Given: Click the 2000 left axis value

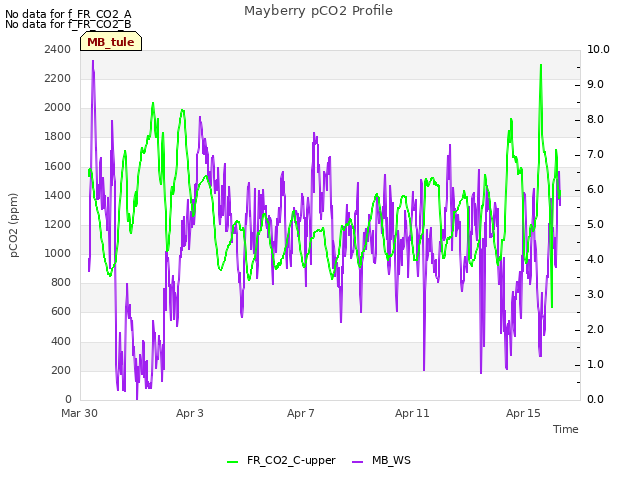Looking at the screenshot, I should pyautogui.click(x=58, y=108).
